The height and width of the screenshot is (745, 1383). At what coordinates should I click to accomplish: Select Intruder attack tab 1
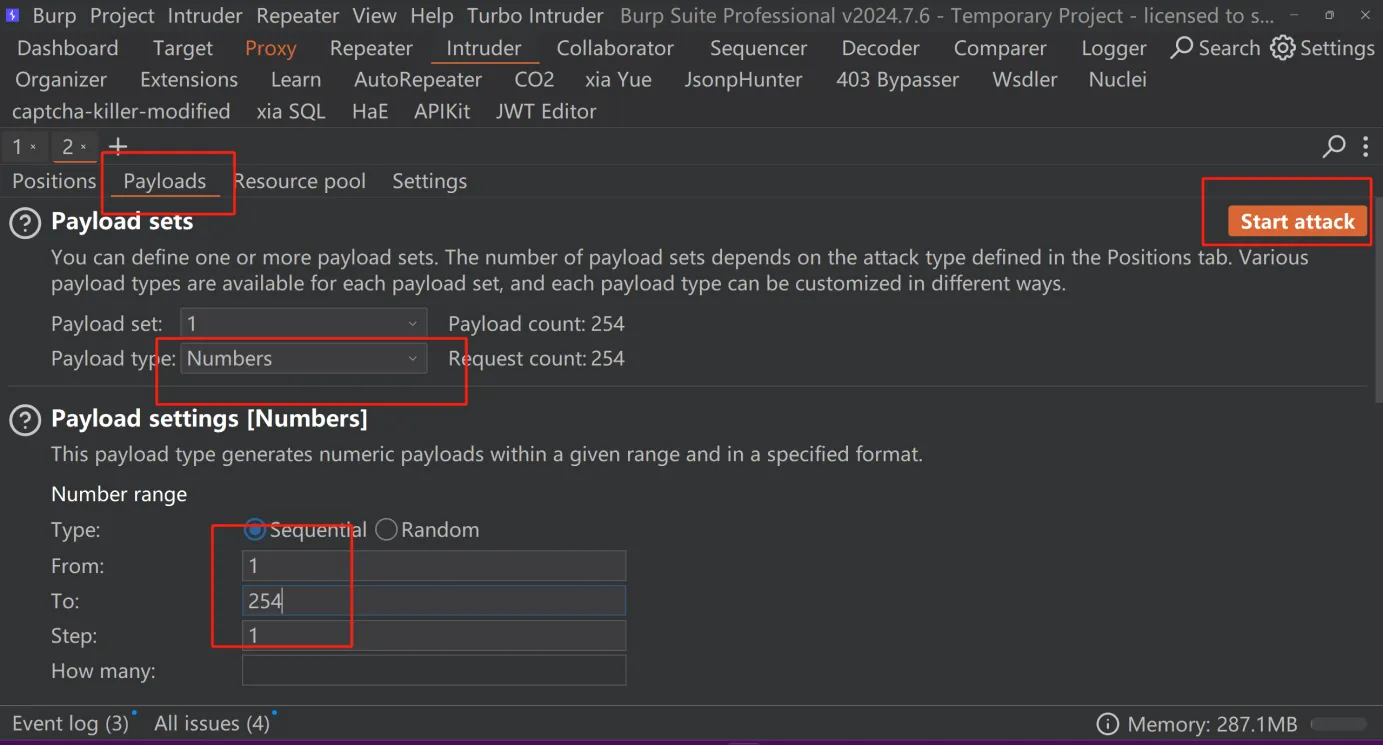[x=17, y=147]
